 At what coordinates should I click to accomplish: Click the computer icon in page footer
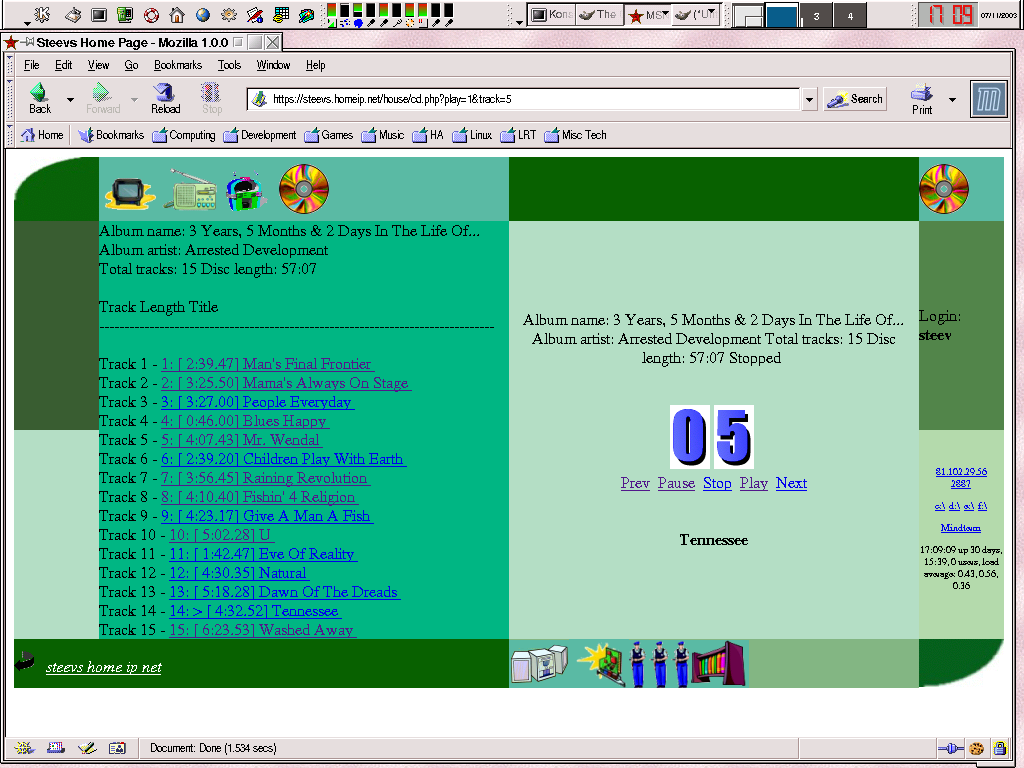tap(538, 665)
